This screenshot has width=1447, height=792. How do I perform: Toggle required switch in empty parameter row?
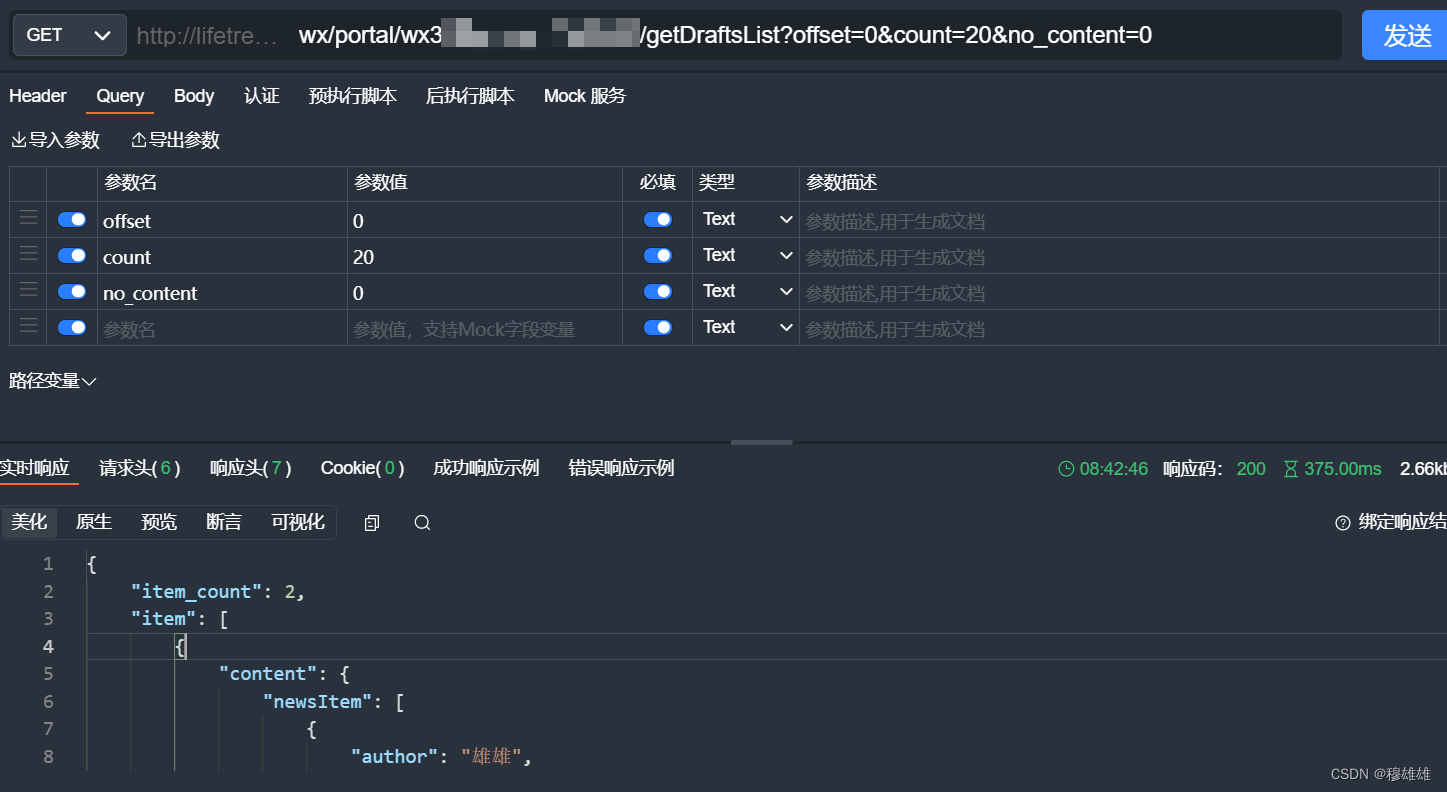pyautogui.click(x=658, y=327)
